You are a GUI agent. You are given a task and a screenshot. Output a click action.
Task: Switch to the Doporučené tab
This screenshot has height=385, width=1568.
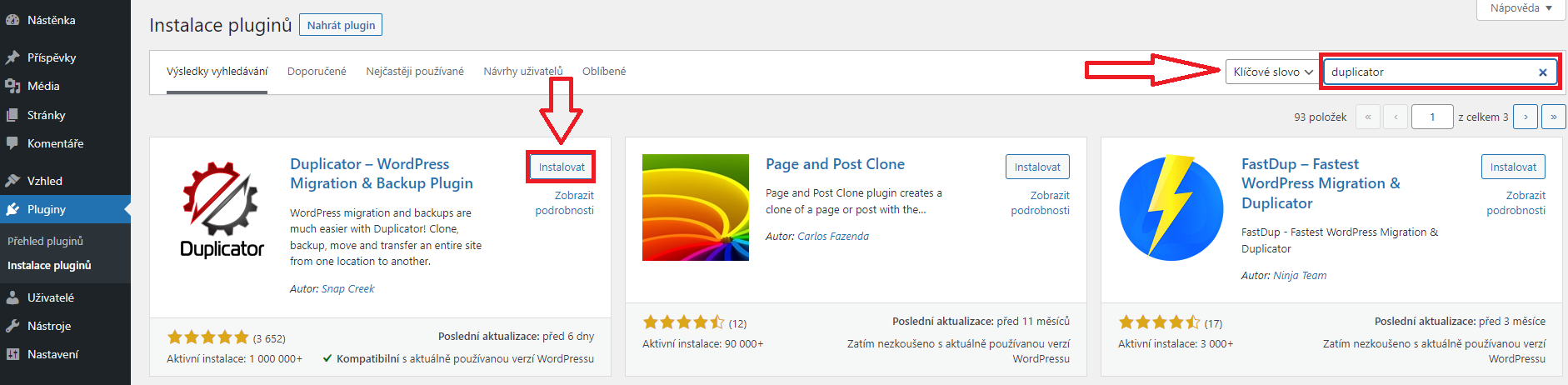[x=317, y=72]
